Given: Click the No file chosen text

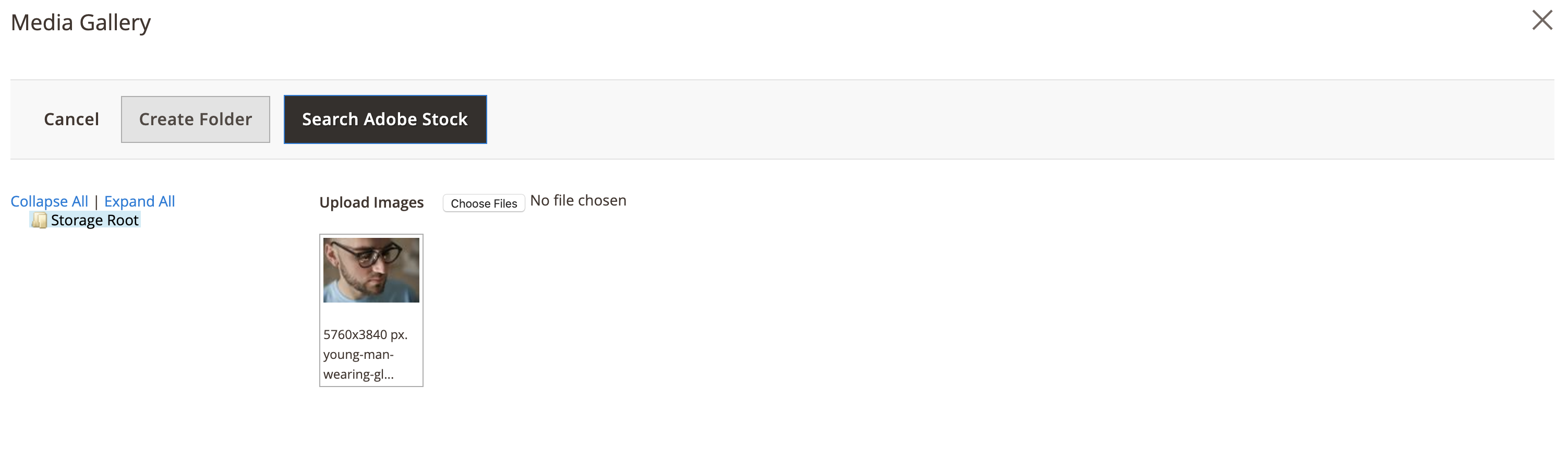Looking at the screenshot, I should [577, 200].
